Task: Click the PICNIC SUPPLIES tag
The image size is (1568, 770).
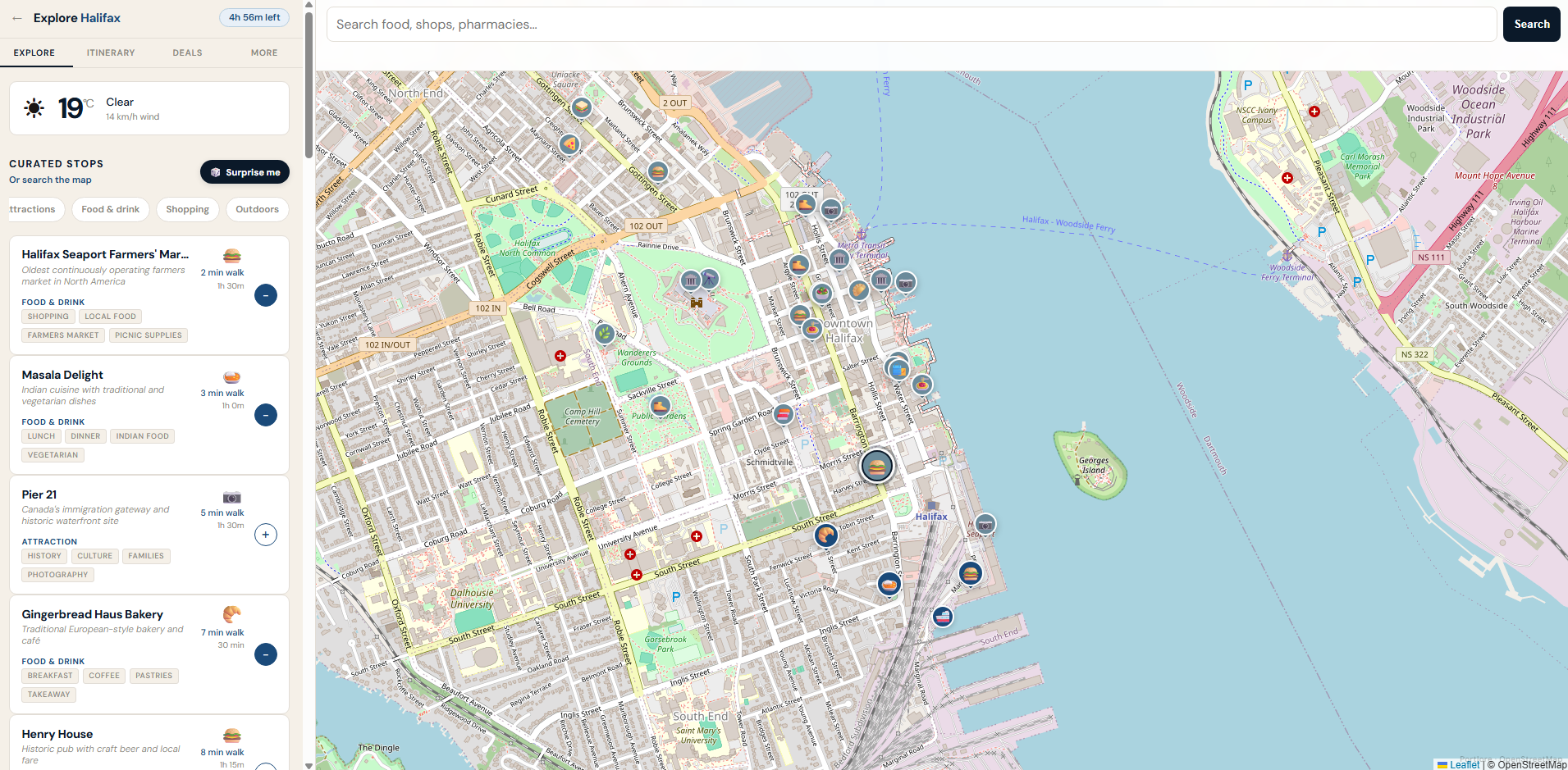Action: pyautogui.click(x=149, y=335)
